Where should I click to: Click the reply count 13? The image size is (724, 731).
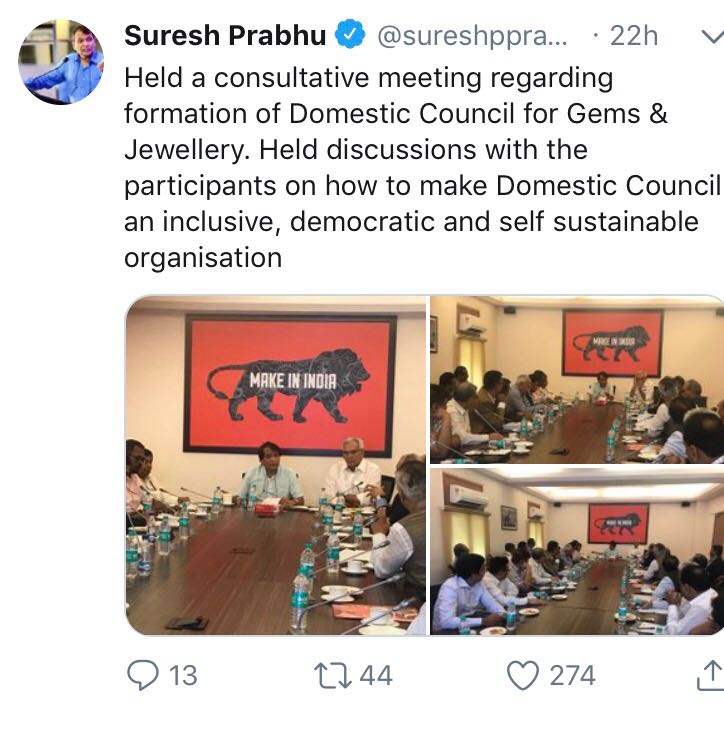(x=183, y=677)
